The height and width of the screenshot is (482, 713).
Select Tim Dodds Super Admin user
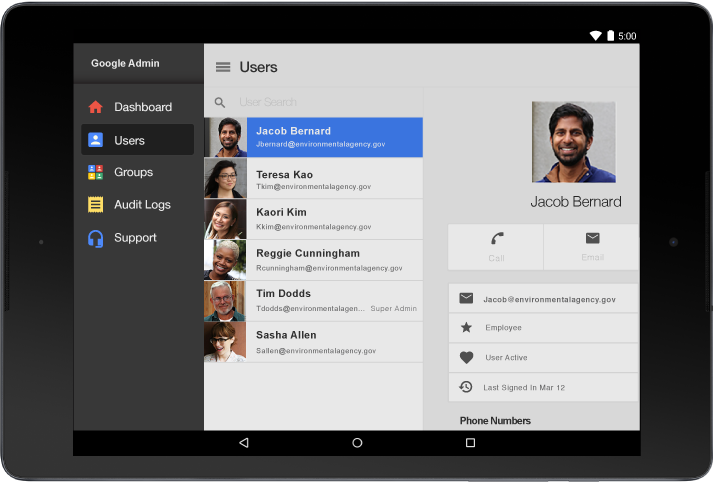click(313, 300)
